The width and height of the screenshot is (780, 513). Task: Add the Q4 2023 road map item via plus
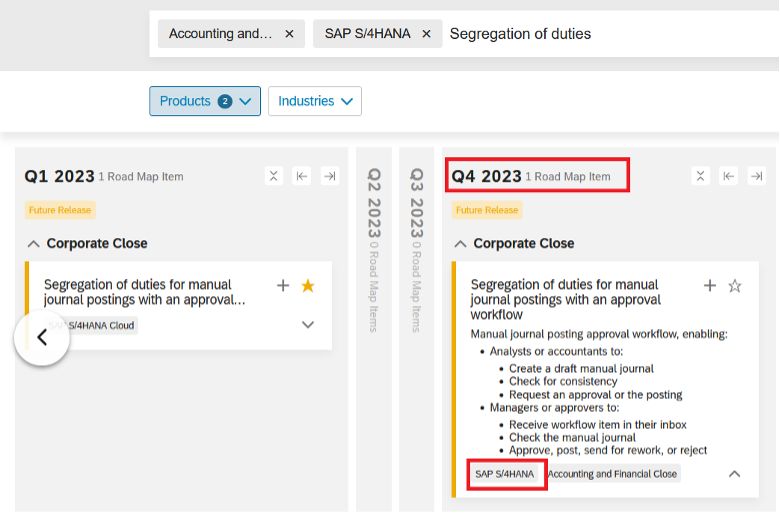tap(710, 286)
